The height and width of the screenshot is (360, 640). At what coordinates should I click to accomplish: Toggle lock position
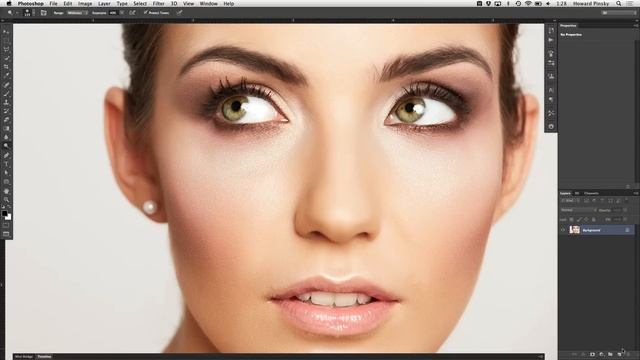[586, 220]
